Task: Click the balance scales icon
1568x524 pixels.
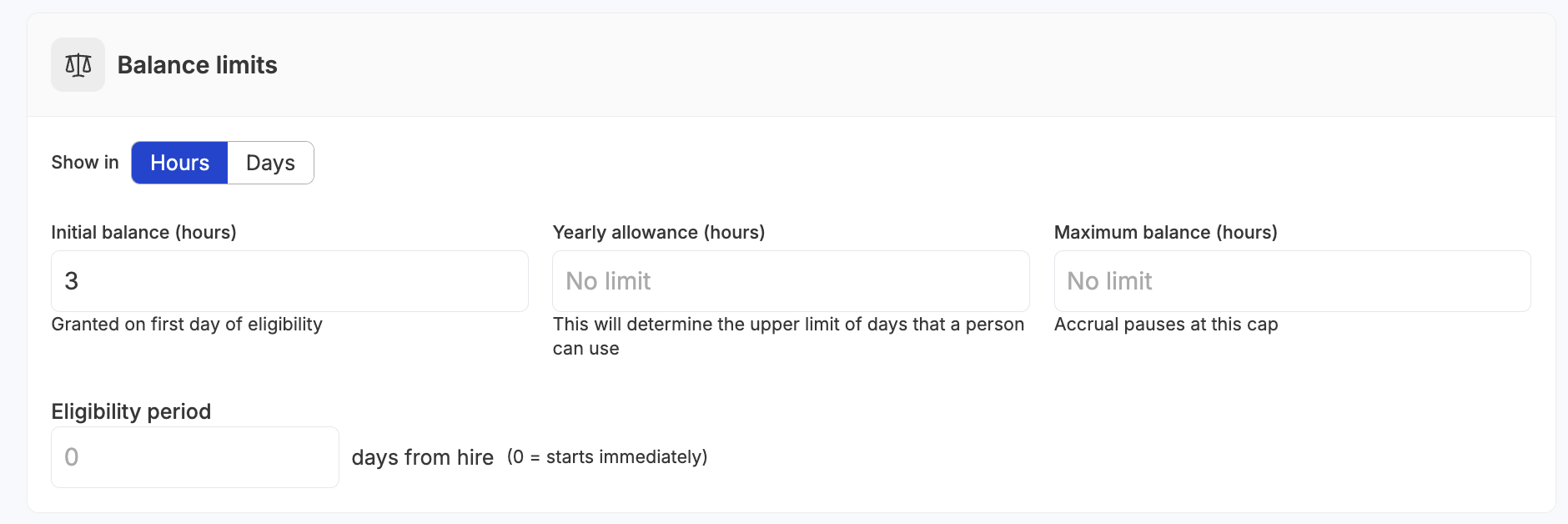Action: pyautogui.click(x=78, y=64)
